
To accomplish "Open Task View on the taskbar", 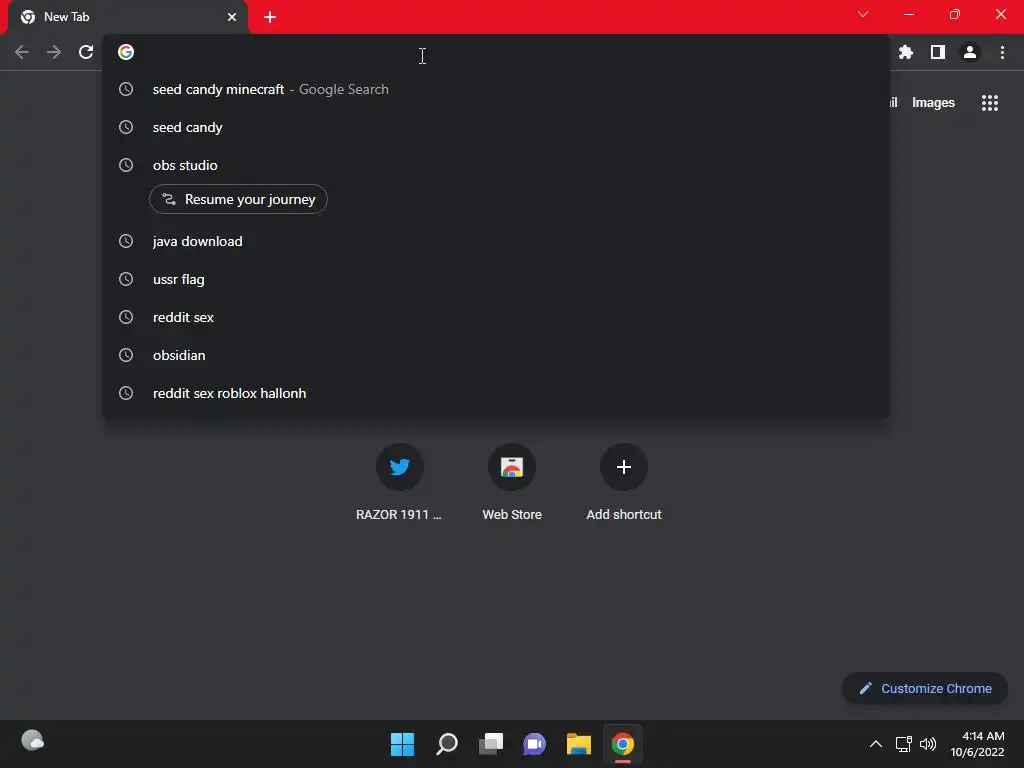I will (x=490, y=744).
